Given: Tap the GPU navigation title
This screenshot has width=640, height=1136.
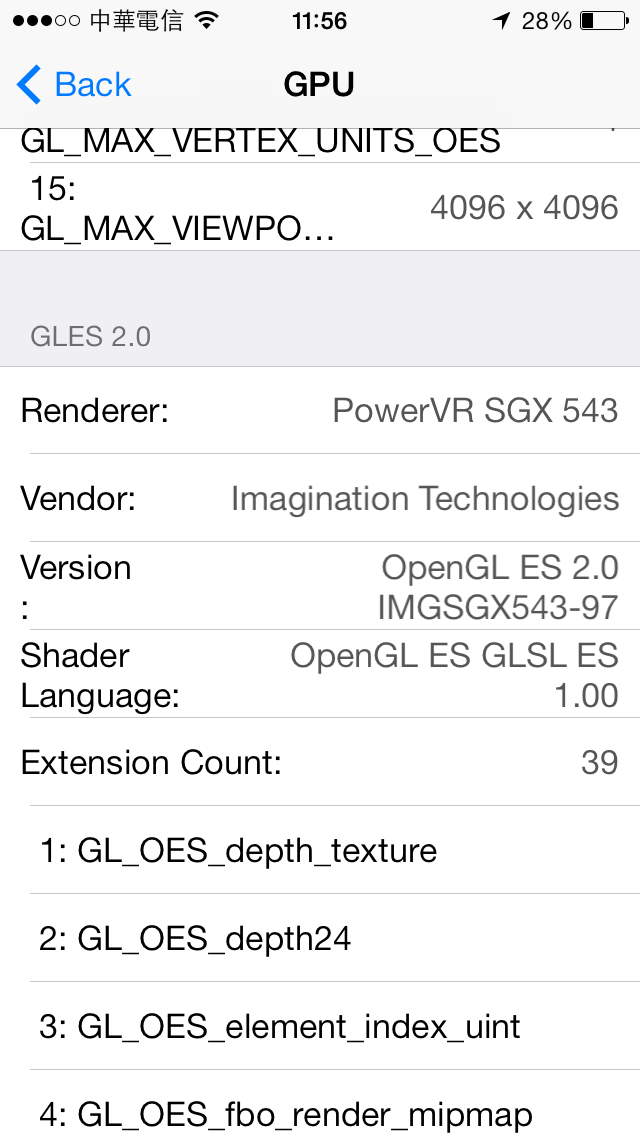Looking at the screenshot, I should pos(319,85).
